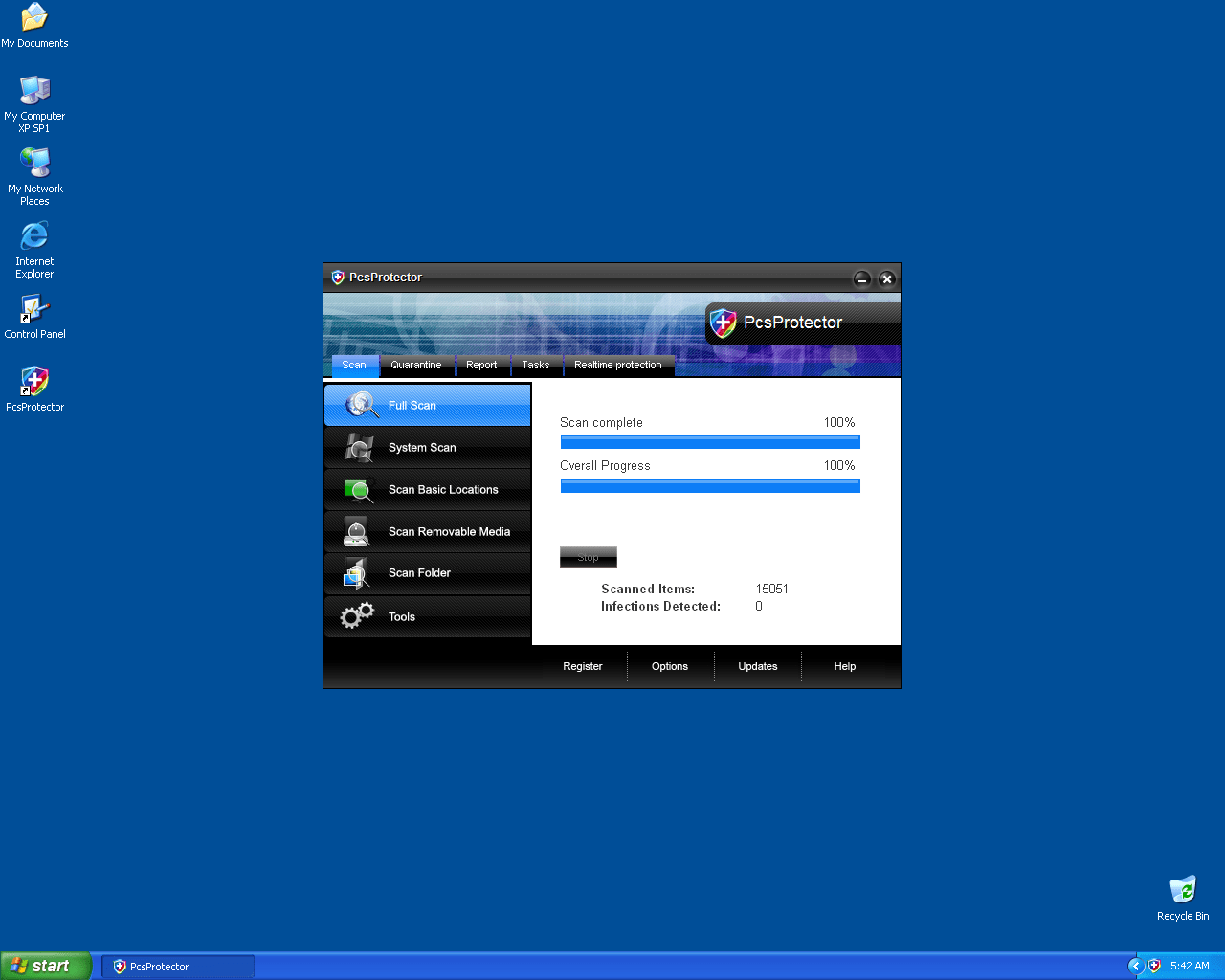Click the PcsProtector system tray shield icon
The width and height of the screenshot is (1225, 980).
coord(1154,966)
